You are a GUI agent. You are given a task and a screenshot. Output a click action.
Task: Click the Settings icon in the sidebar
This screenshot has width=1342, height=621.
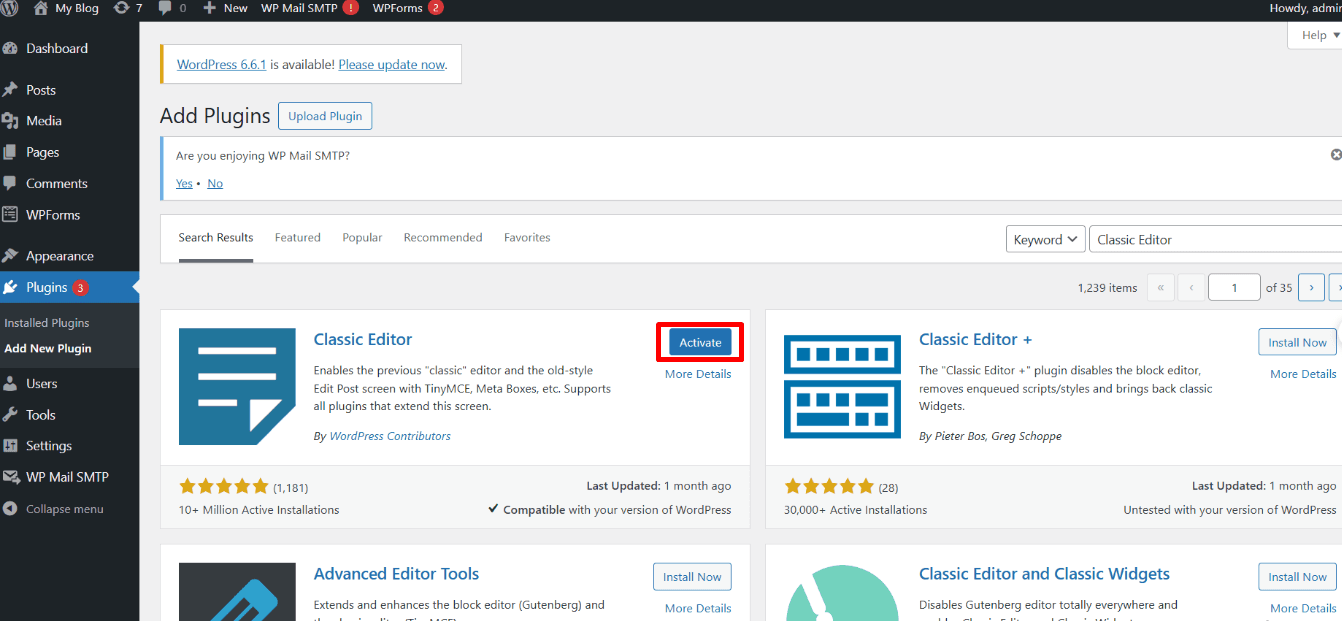(x=10, y=445)
